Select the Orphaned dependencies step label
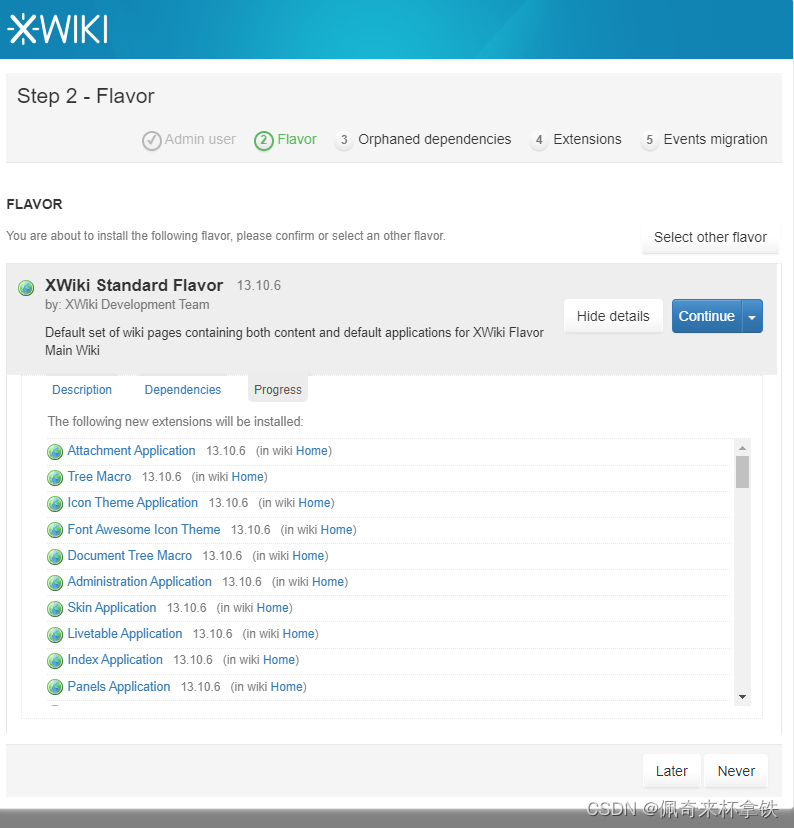Viewport: 794px width, 828px height. pos(434,139)
